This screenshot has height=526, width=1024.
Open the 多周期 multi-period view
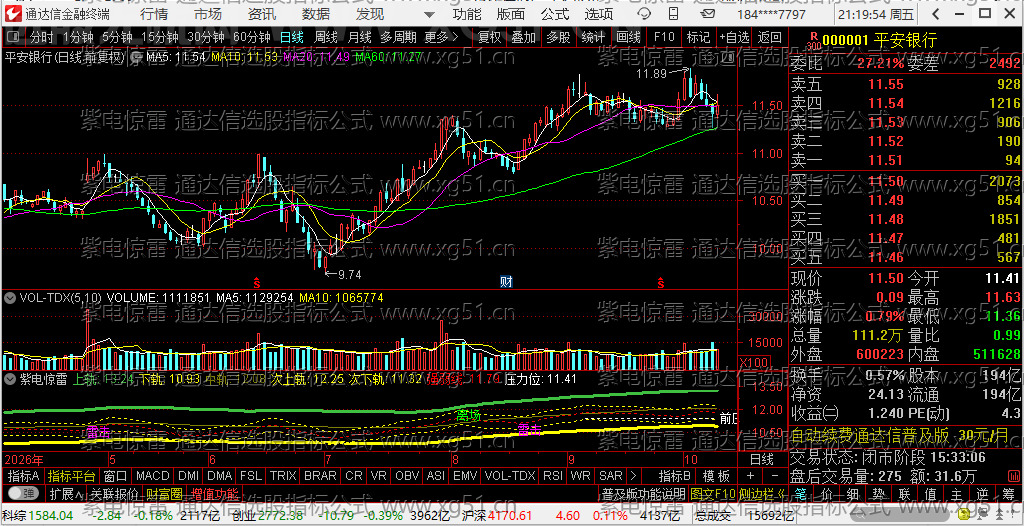(x=397, y=37)
